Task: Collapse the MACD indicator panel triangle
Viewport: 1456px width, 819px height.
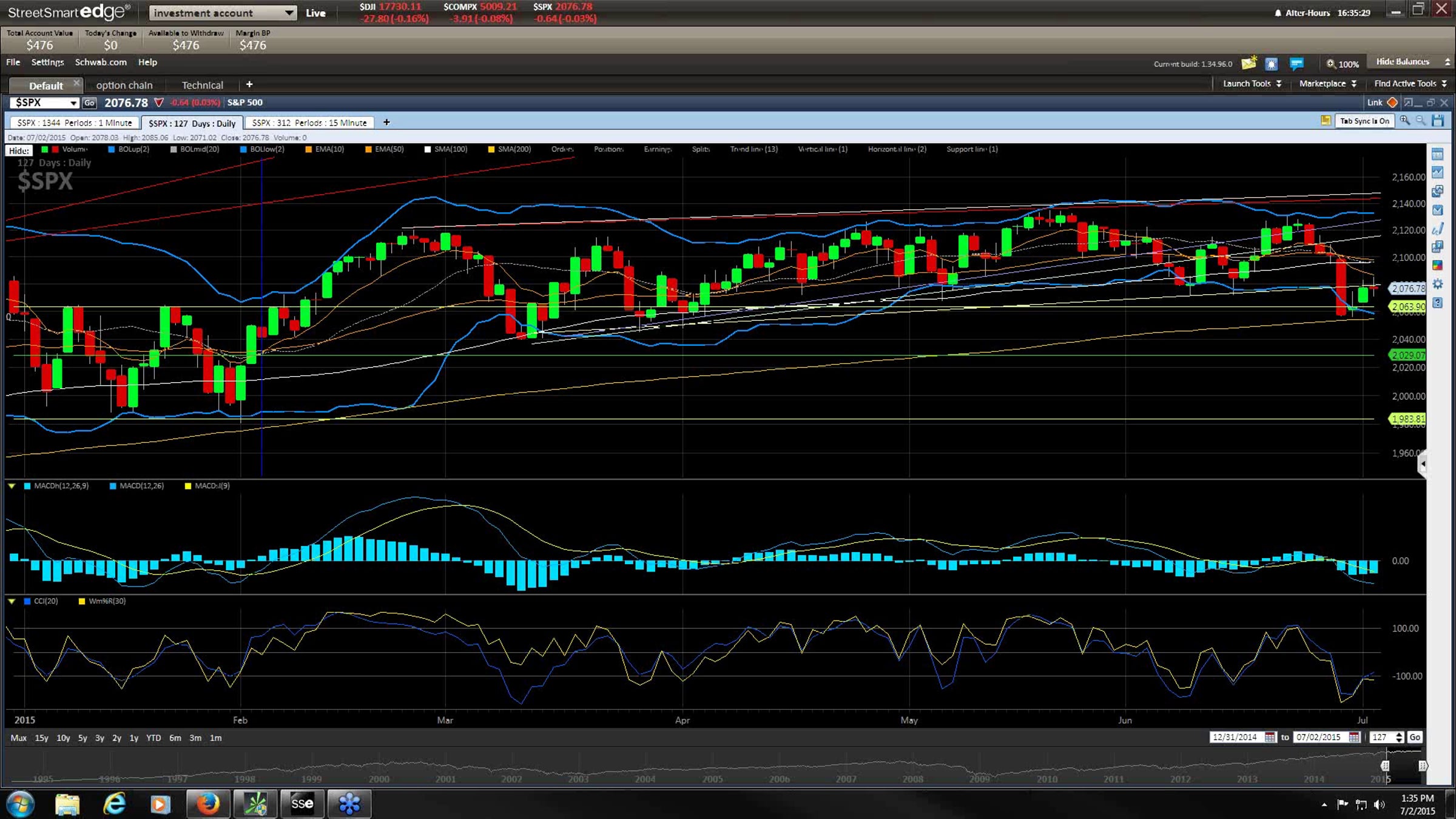Action: click(12, 486)
